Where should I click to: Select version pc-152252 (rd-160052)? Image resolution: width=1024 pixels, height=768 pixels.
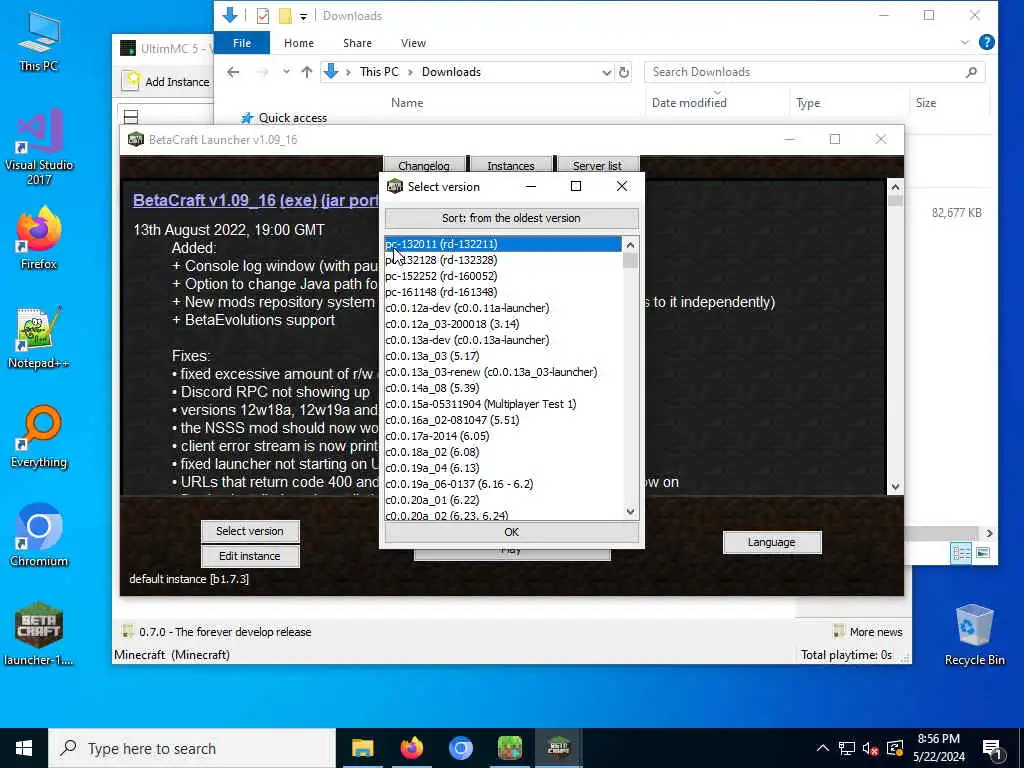click(x=503, y=276)
